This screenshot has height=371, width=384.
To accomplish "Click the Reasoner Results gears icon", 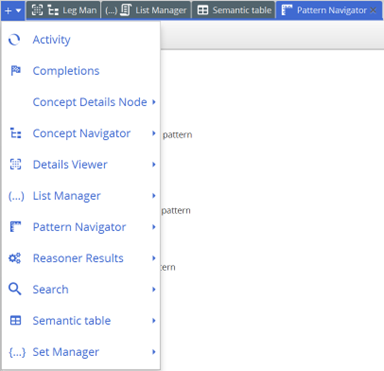I will [15, 258].
